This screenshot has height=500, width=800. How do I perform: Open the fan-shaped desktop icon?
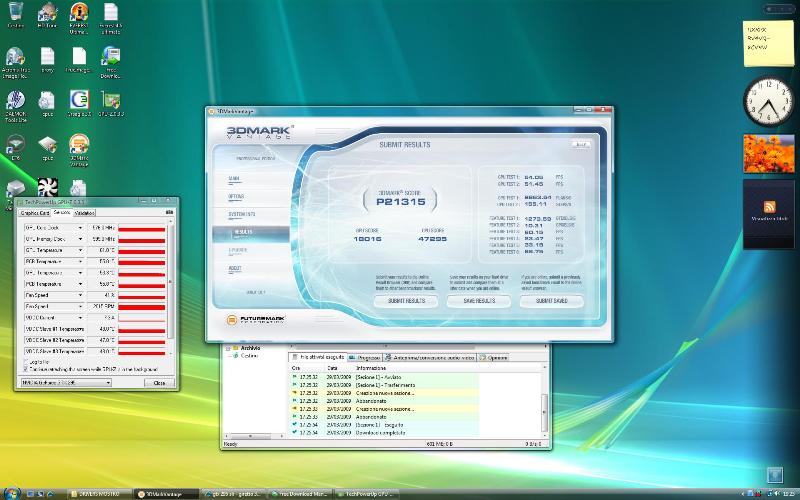[47, 187]
